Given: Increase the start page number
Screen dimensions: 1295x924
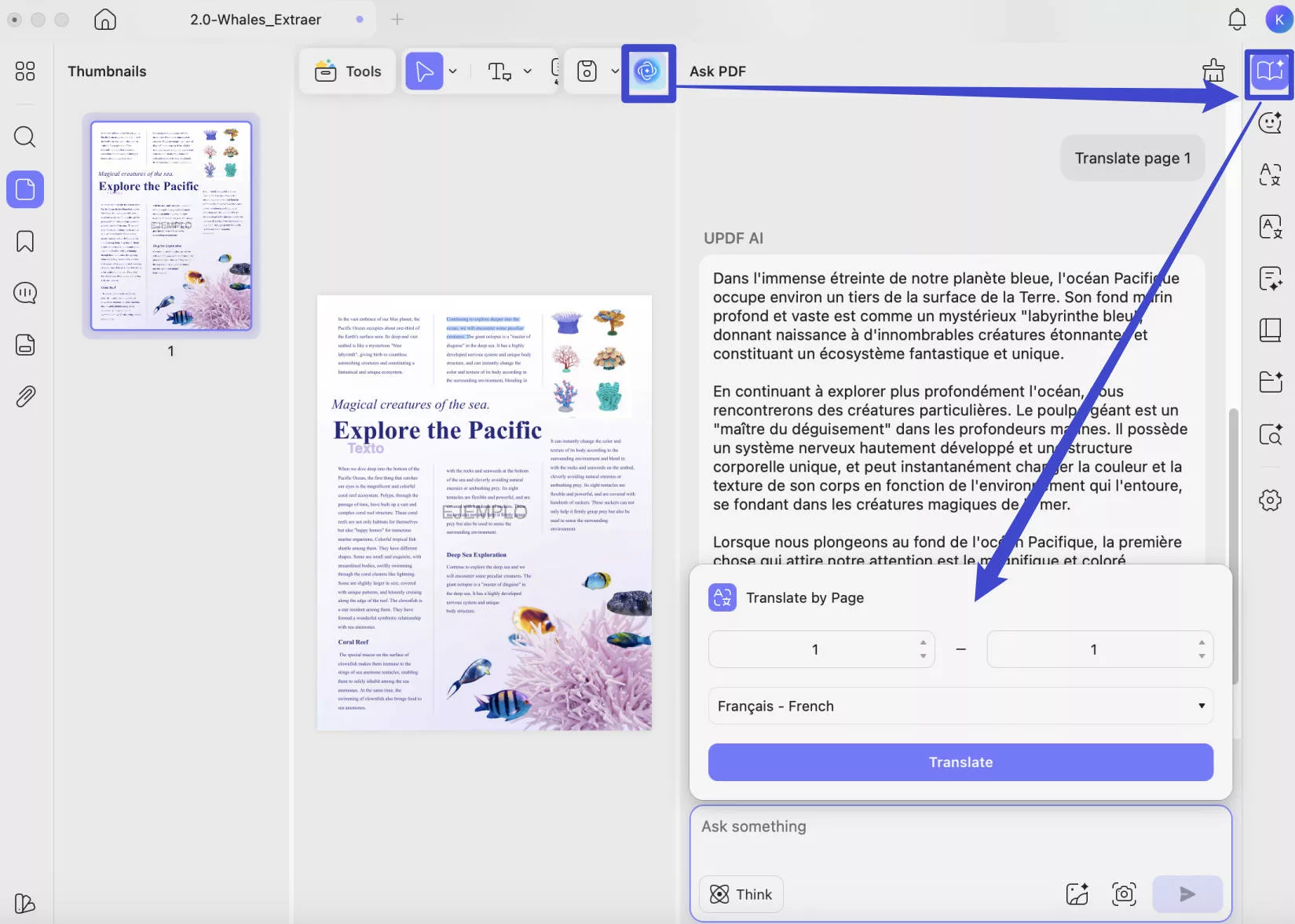Looking at the screenshot, I should tap(924, 642).
